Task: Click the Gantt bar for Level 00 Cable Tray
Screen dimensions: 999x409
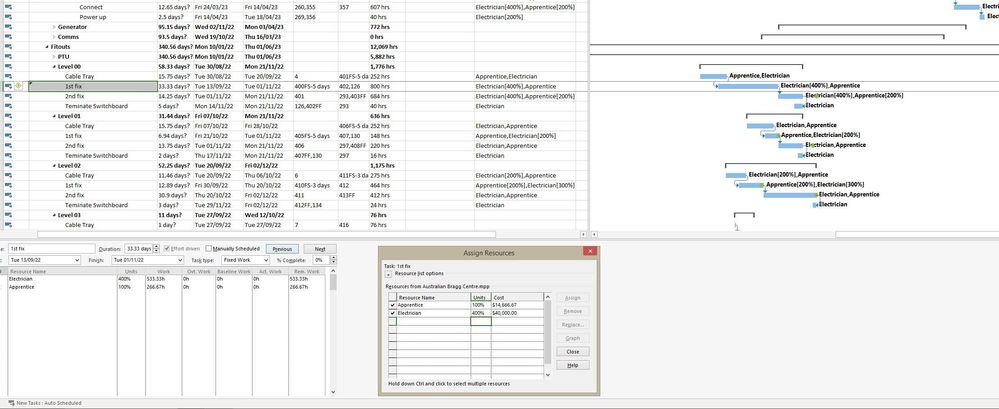Action: [x=713, y=76]
